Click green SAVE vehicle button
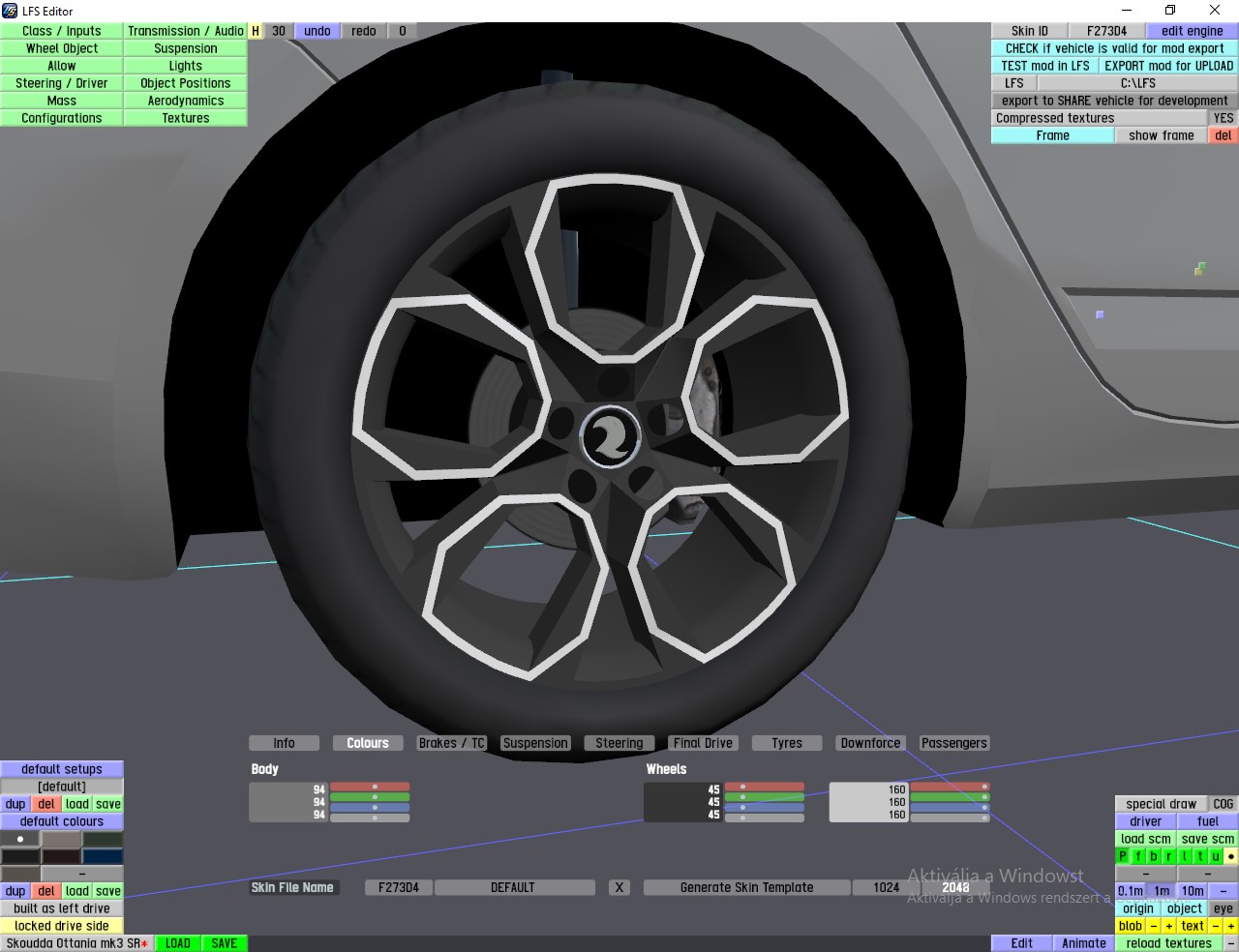Image resolution: width=1239 pixels, height=952 pixels. point(225,943)
